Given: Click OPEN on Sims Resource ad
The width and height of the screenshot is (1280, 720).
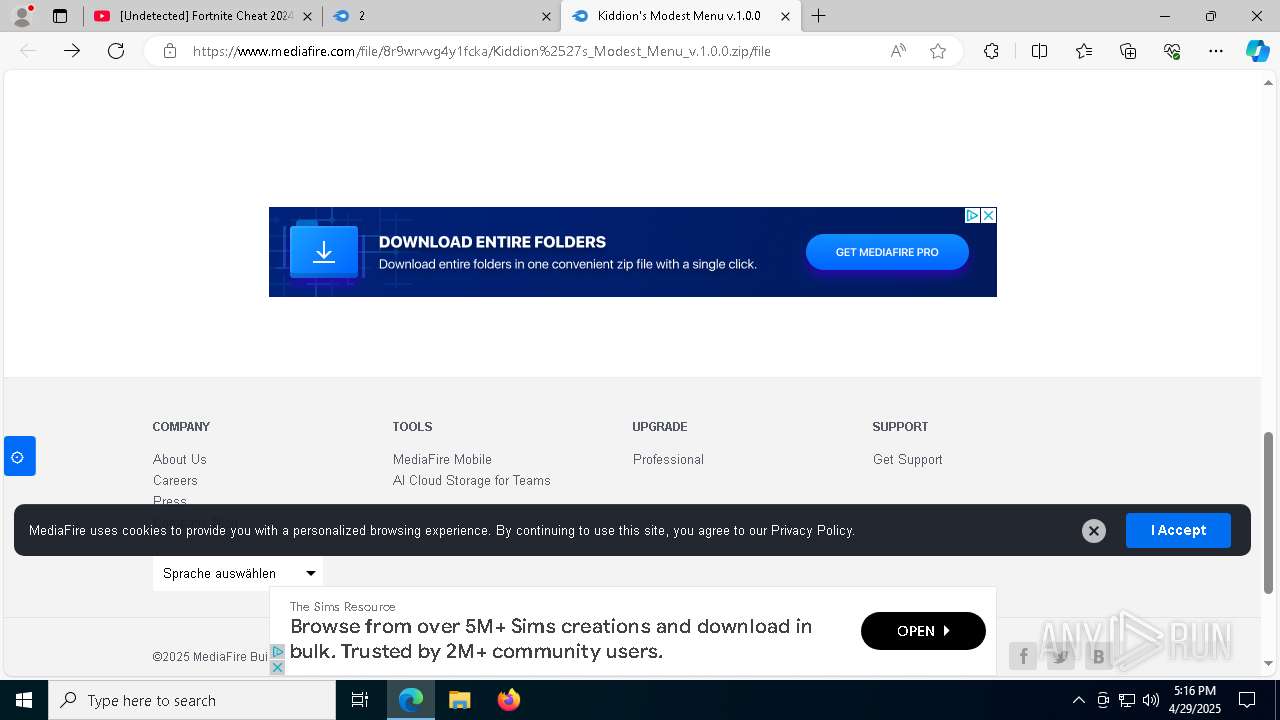Looking at the screenshot, I should 923,631.
